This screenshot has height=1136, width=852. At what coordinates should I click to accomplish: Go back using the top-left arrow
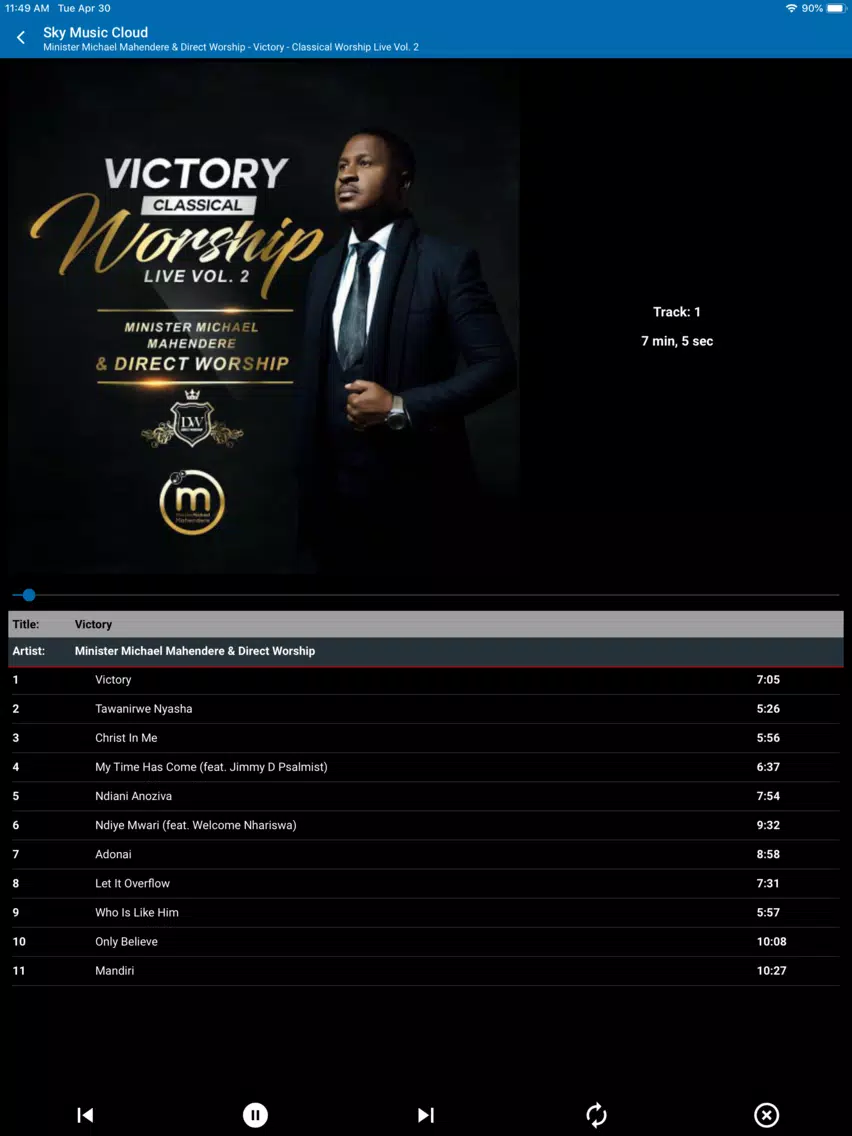click(x=21, y=38)
